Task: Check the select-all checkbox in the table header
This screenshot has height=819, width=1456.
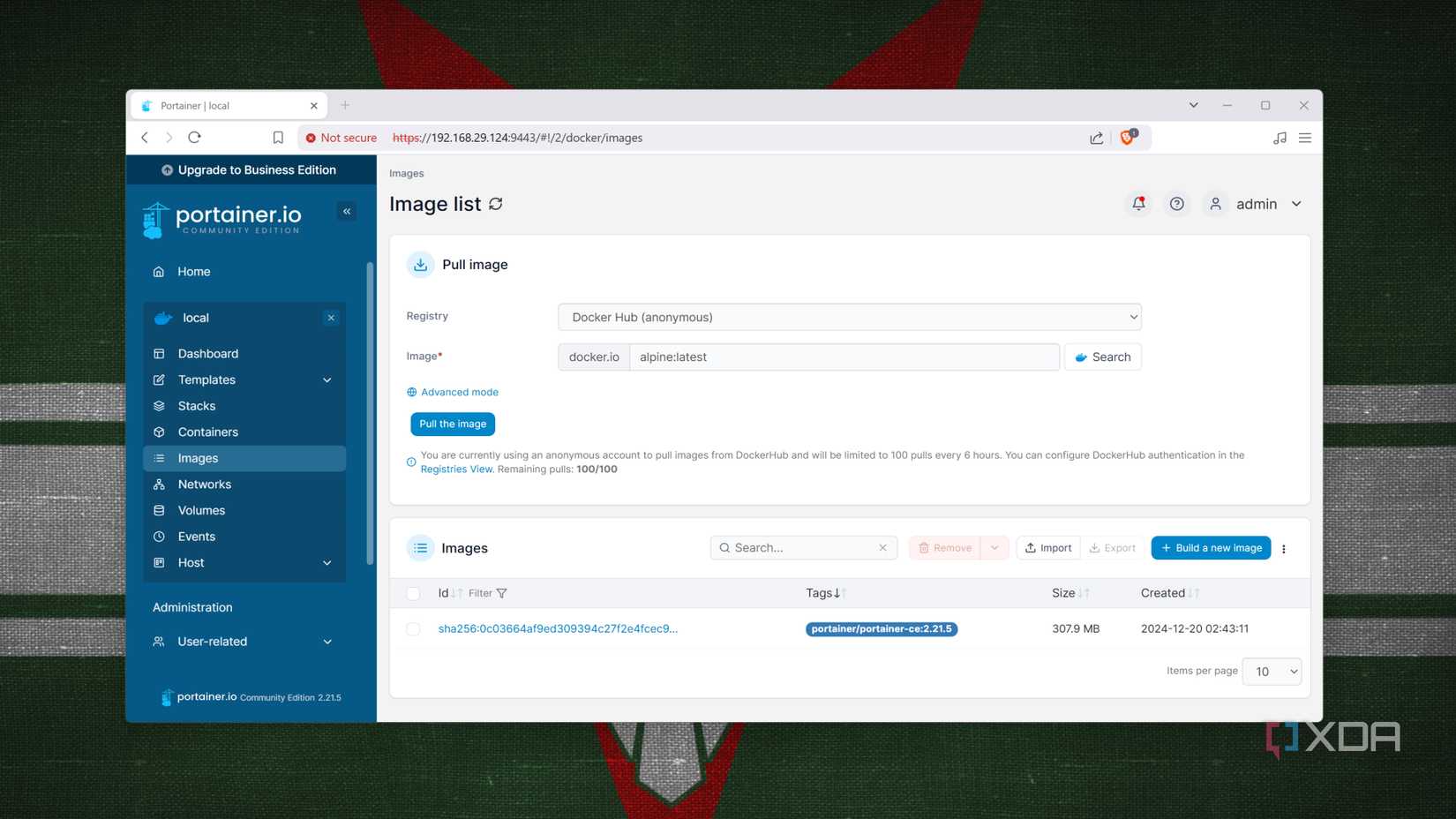Action: coord(412,593)
